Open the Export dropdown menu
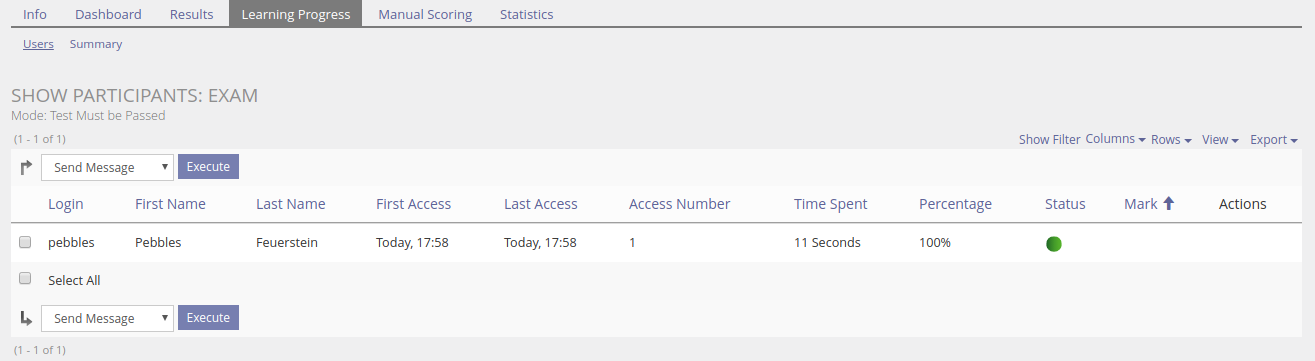 (1274, 140)
